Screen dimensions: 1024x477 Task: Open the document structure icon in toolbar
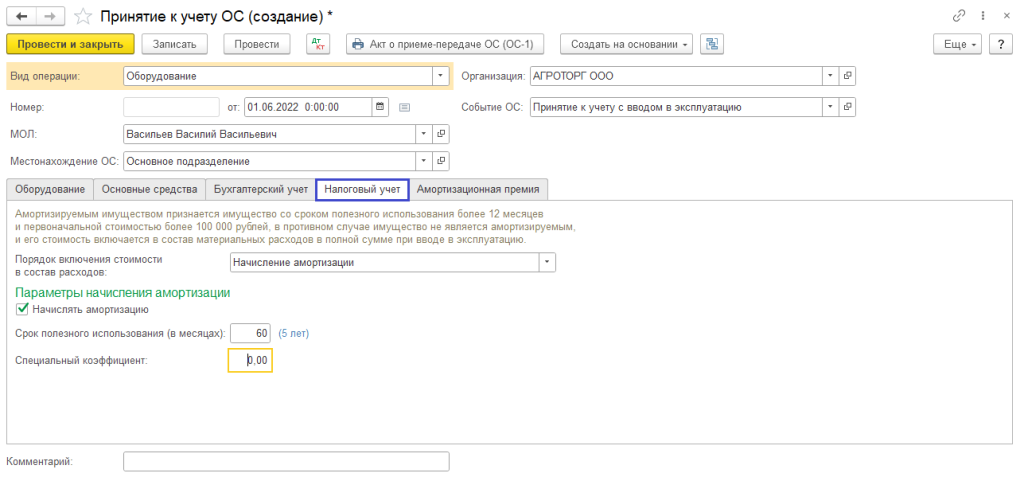(x=712, y=44)
